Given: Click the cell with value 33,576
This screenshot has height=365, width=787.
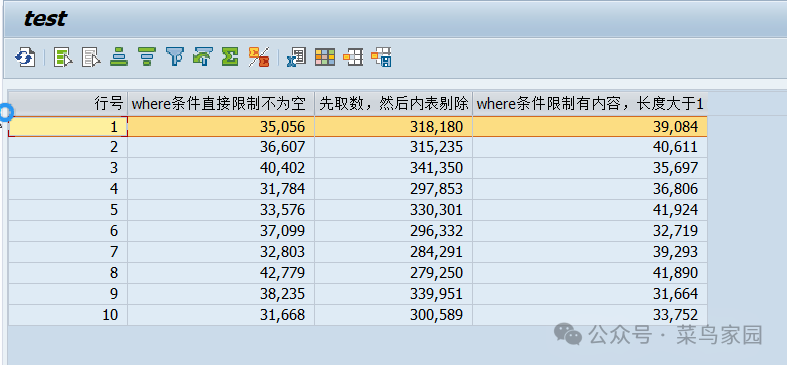Looking at the screenshot, I should point(221,210).
